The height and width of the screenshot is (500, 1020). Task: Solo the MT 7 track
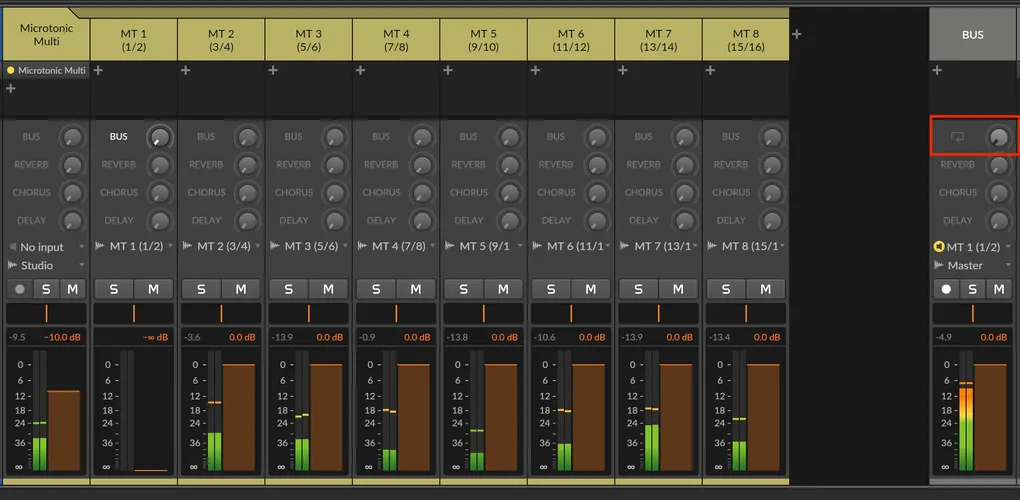(x=638, y=289)
